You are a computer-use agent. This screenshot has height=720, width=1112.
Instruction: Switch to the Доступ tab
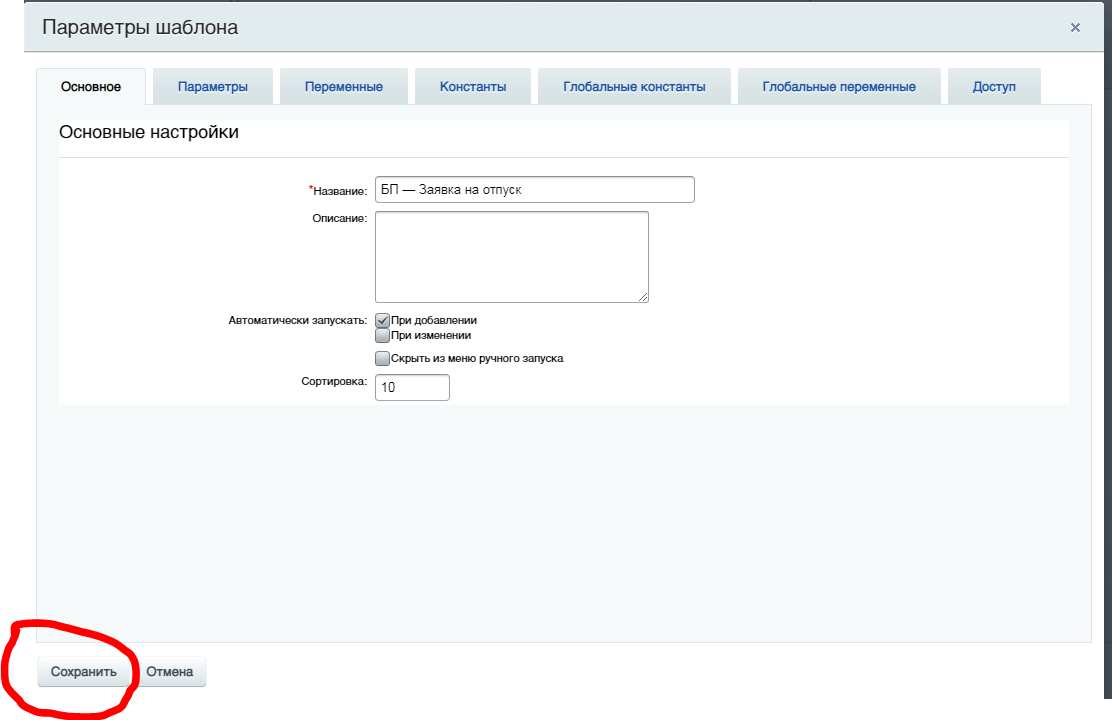994,87
